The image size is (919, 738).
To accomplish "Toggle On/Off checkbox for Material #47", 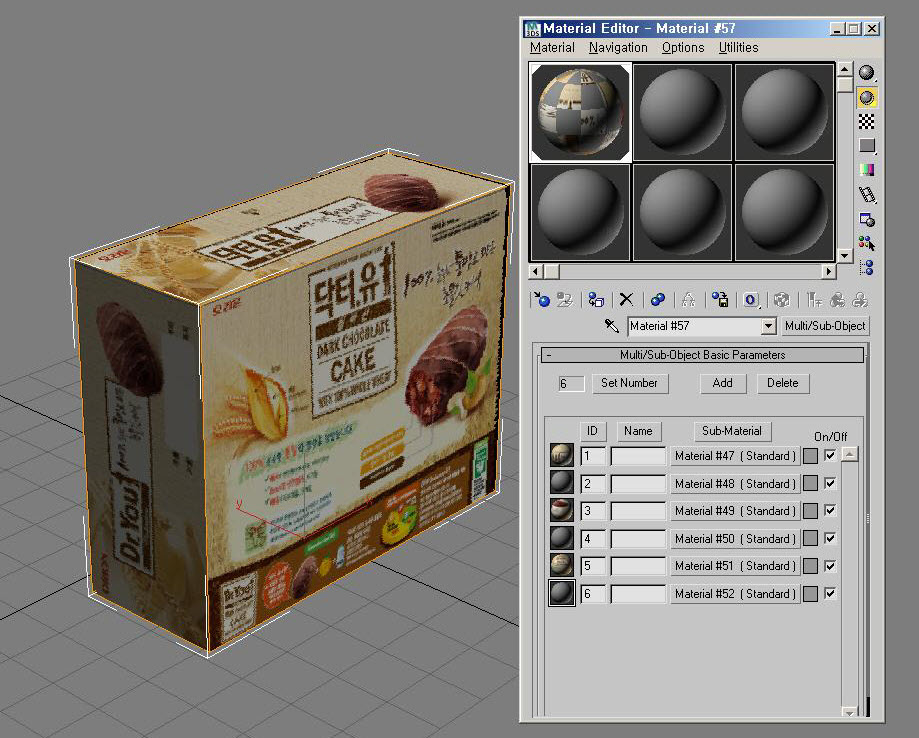I will click(830, 455).
